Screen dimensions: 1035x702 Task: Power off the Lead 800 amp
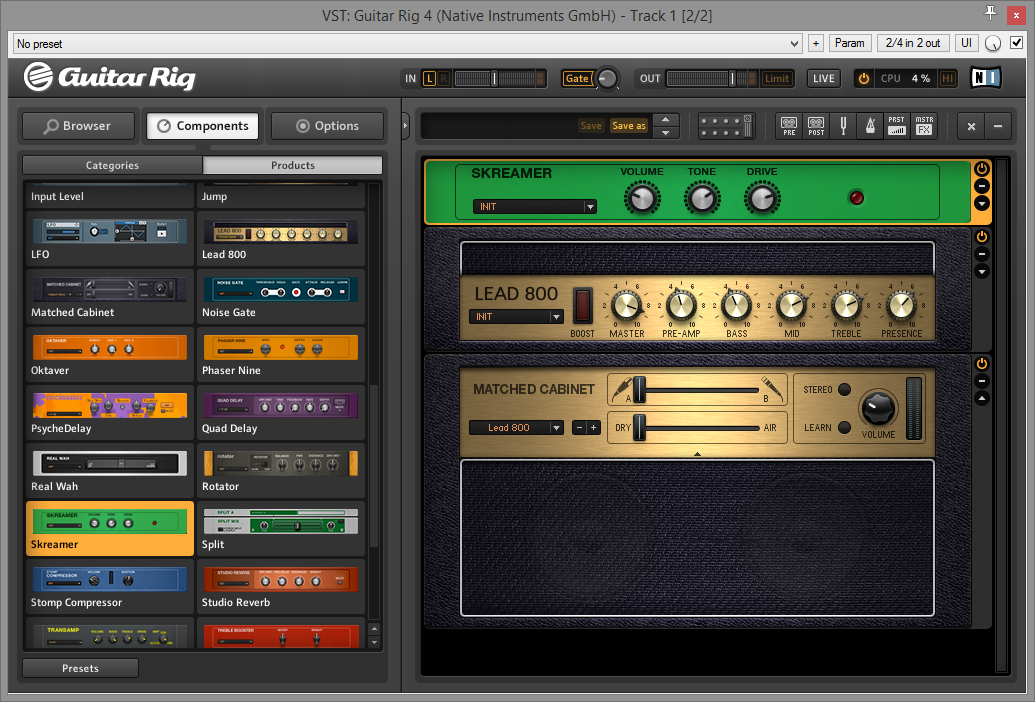982,236
